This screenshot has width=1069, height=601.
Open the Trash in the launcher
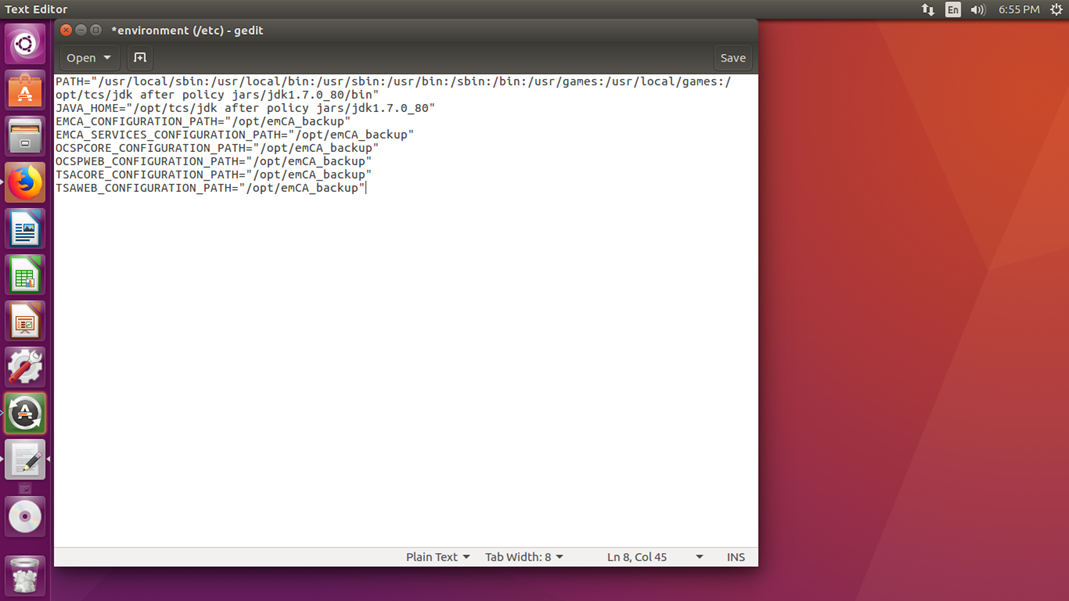point(25,576)
